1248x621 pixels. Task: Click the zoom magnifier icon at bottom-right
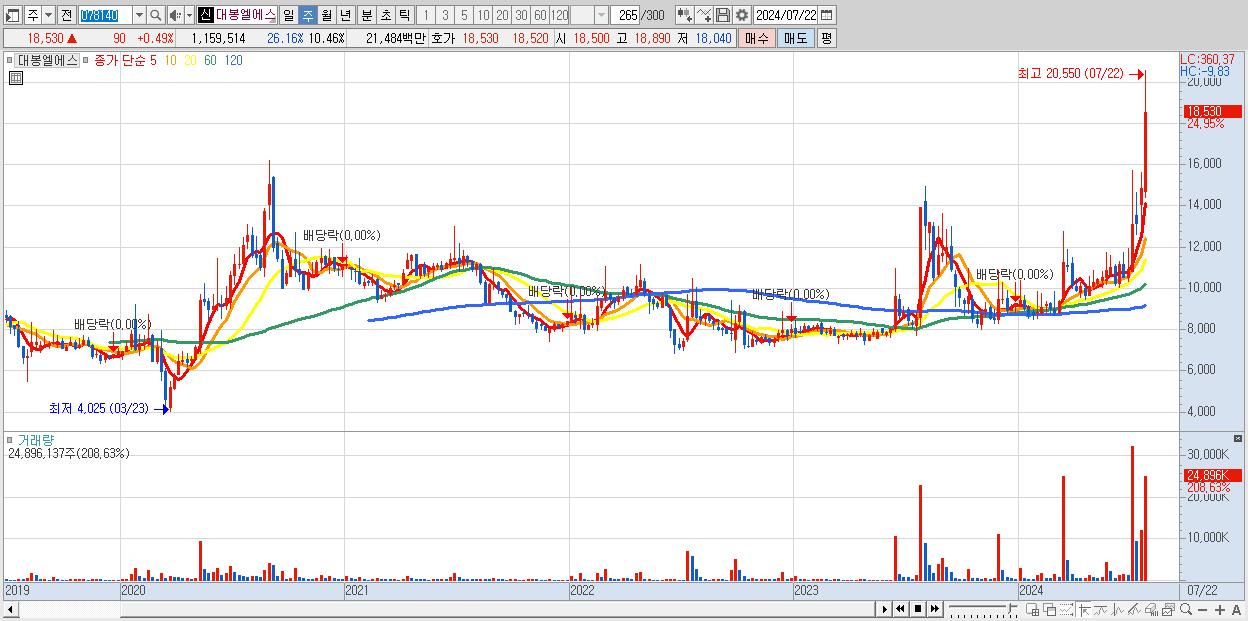[1186, 609]
